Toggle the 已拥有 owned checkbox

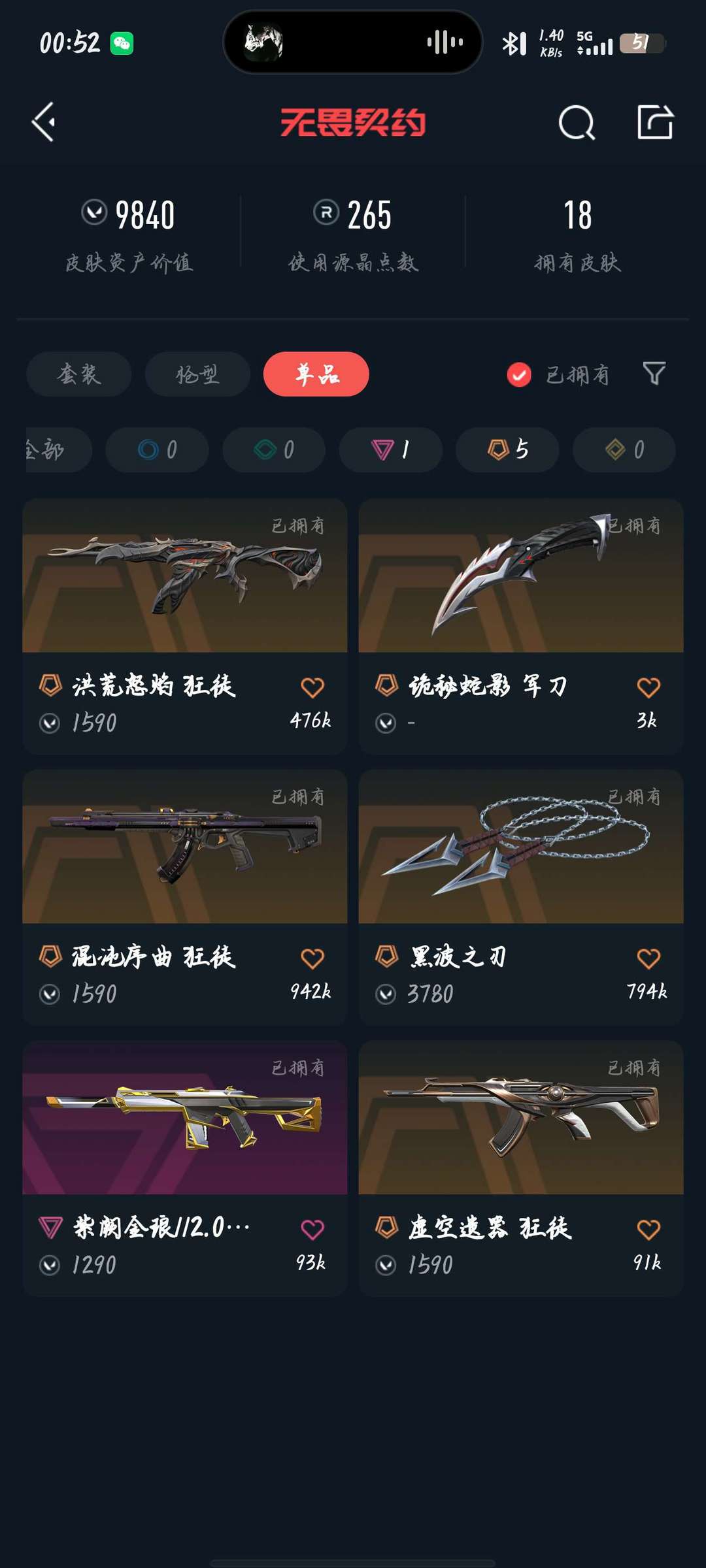tap(519, 375)
